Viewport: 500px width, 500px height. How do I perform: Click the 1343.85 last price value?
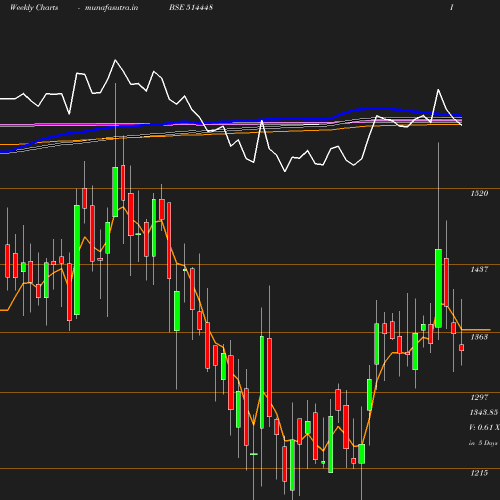pos(484,412)
